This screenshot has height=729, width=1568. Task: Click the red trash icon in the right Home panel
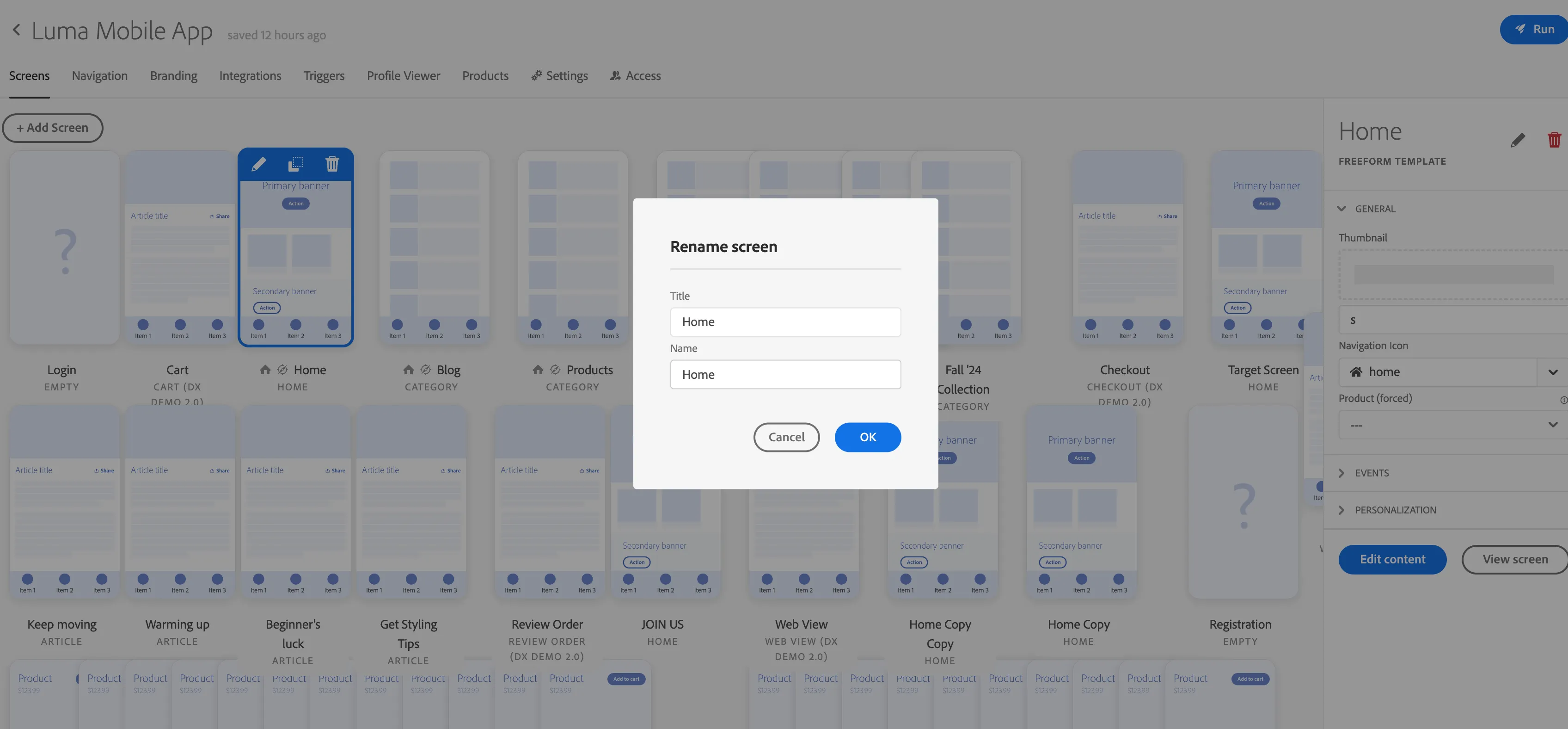point(1554,140)
